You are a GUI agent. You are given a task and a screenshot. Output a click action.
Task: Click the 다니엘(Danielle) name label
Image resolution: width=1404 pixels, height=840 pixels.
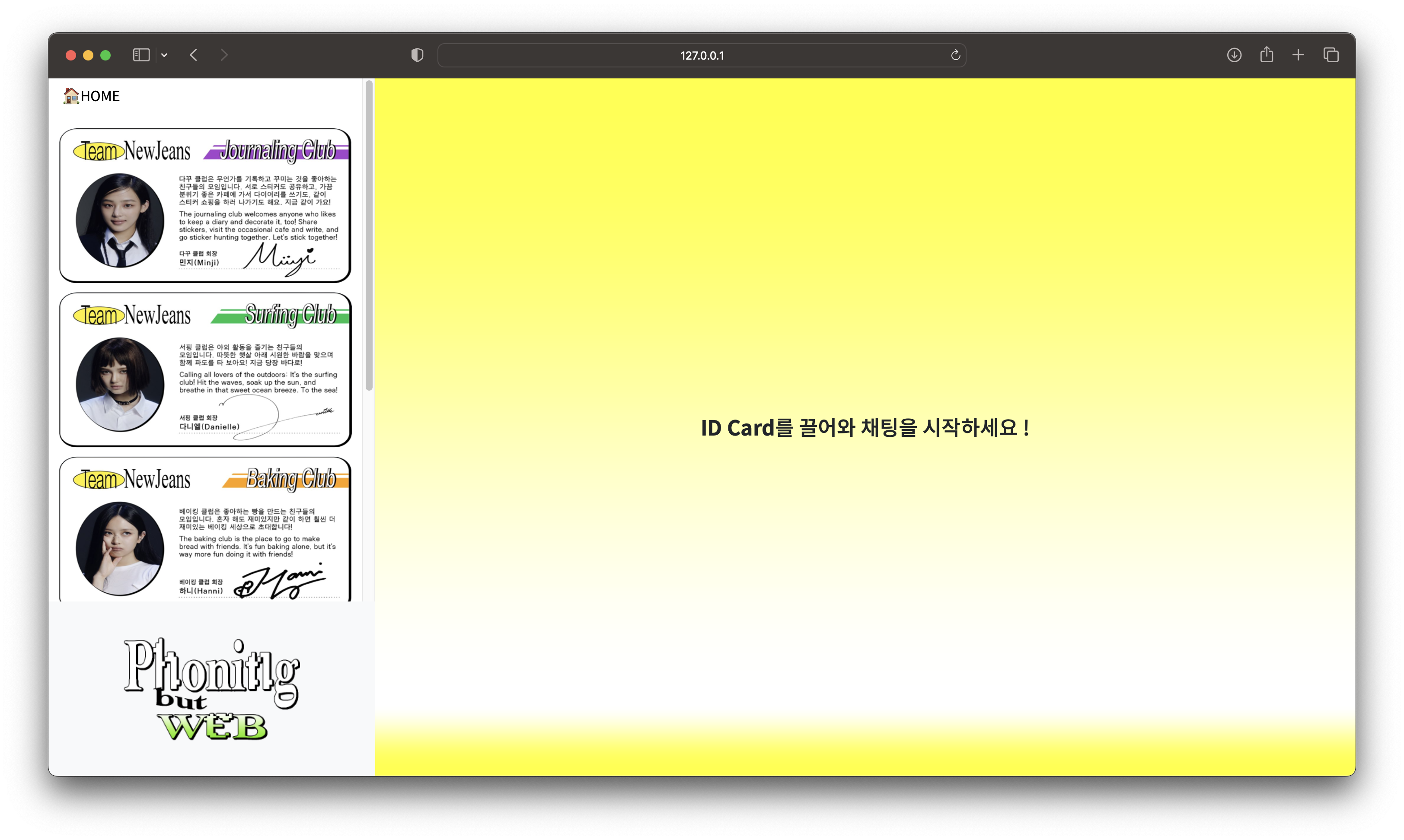point(210,427)
